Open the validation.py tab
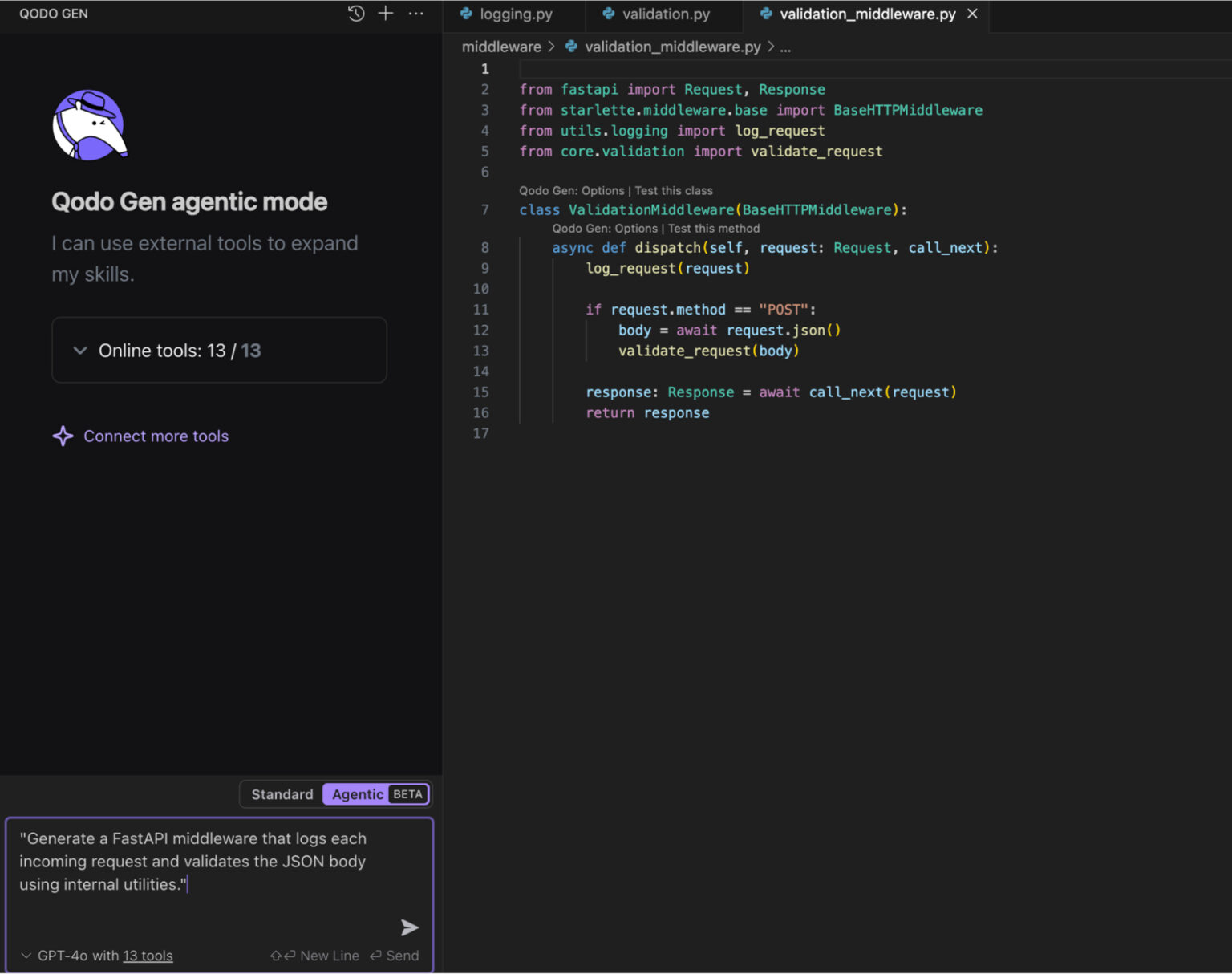The image size is (1232, 974). coord(665,14)
